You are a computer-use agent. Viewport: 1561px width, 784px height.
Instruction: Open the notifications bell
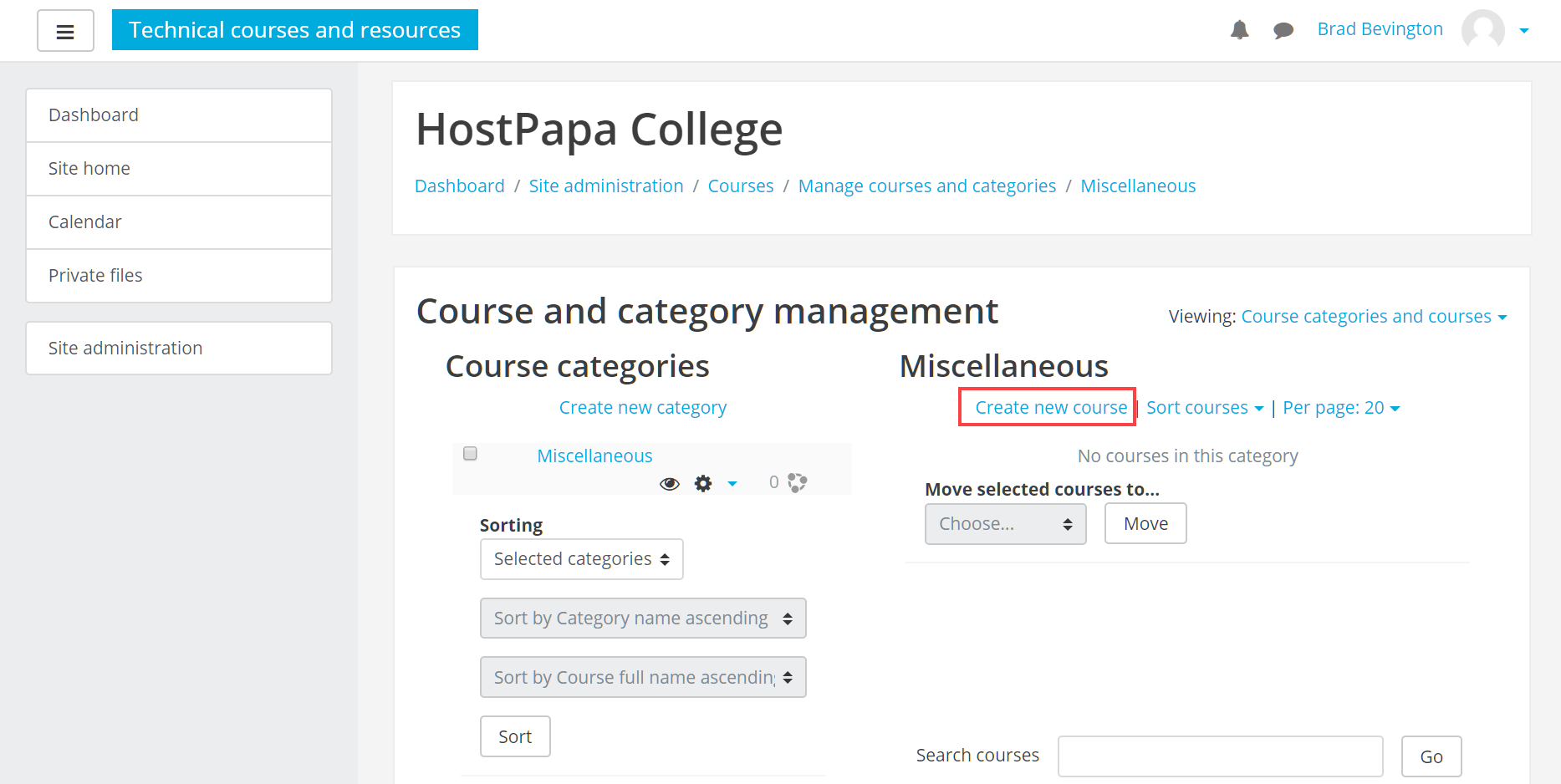click(1239, 30)
